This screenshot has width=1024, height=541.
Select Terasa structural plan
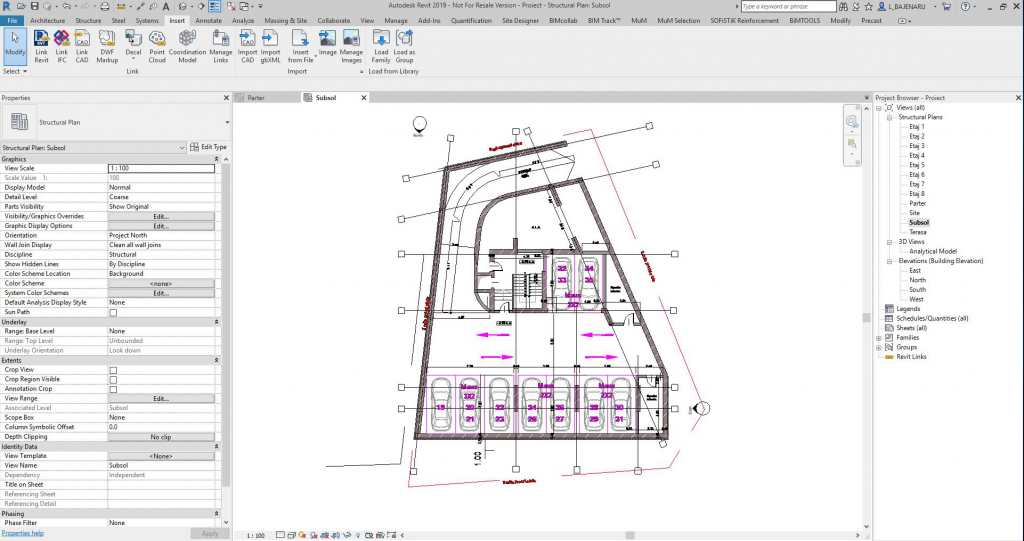click(x=918, y=232)
